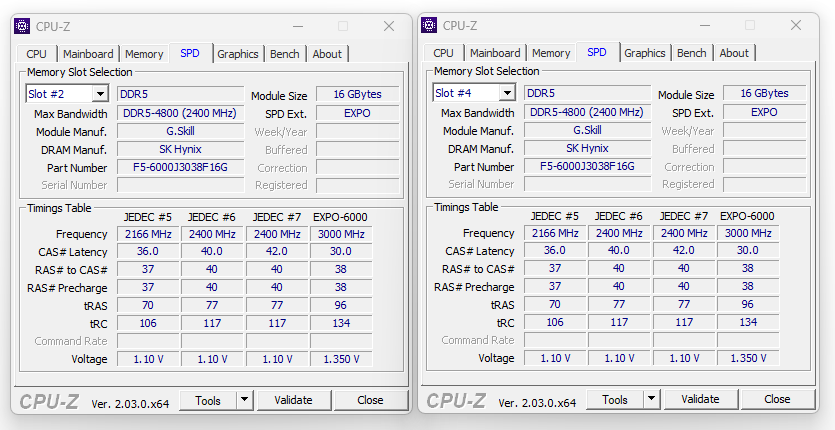Click 3000 MHz frequency value in left window
Screen dimensions: 835x430
[341, 234]
